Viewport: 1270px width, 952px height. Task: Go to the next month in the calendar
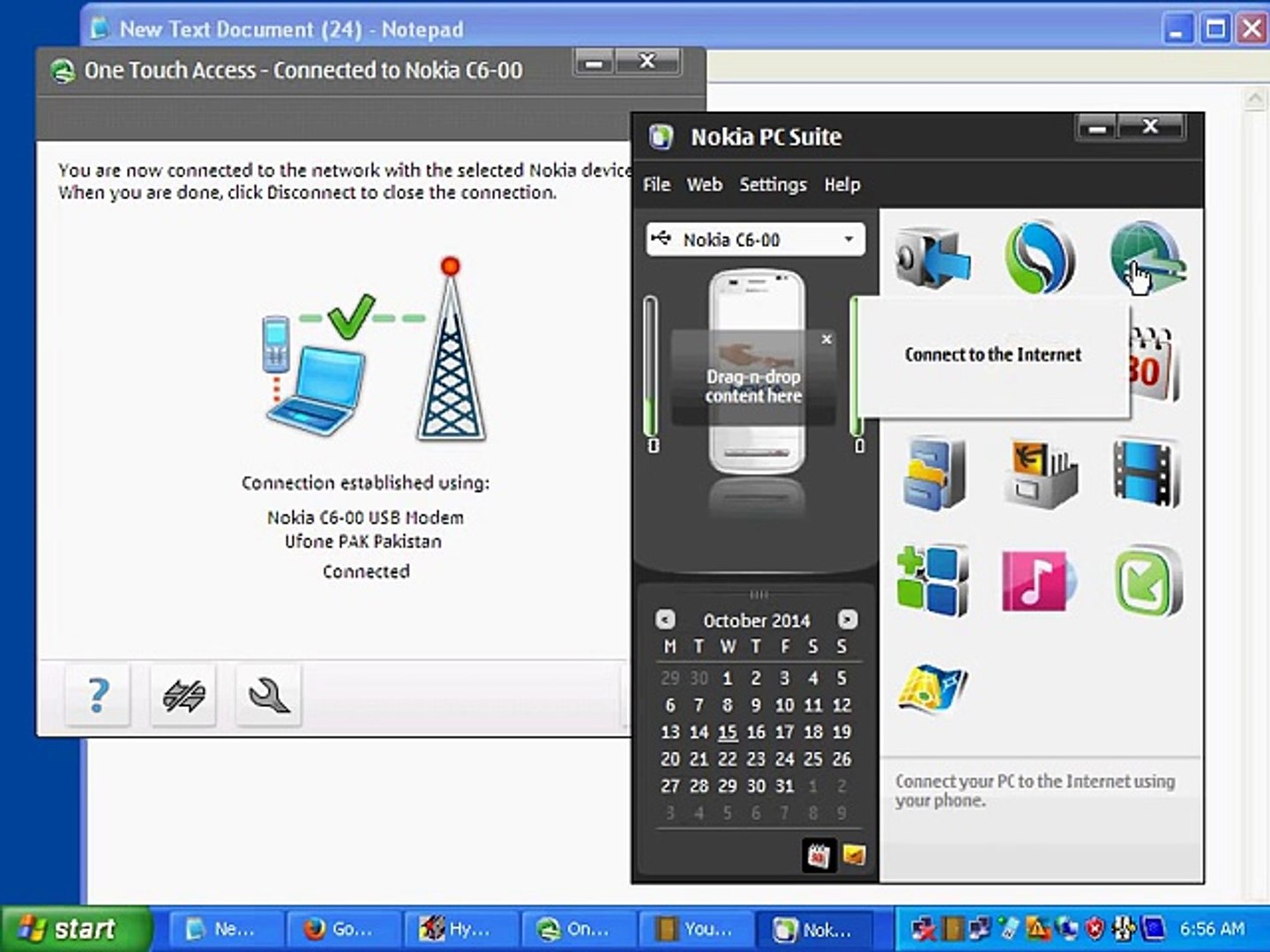(x=848, y=620)
